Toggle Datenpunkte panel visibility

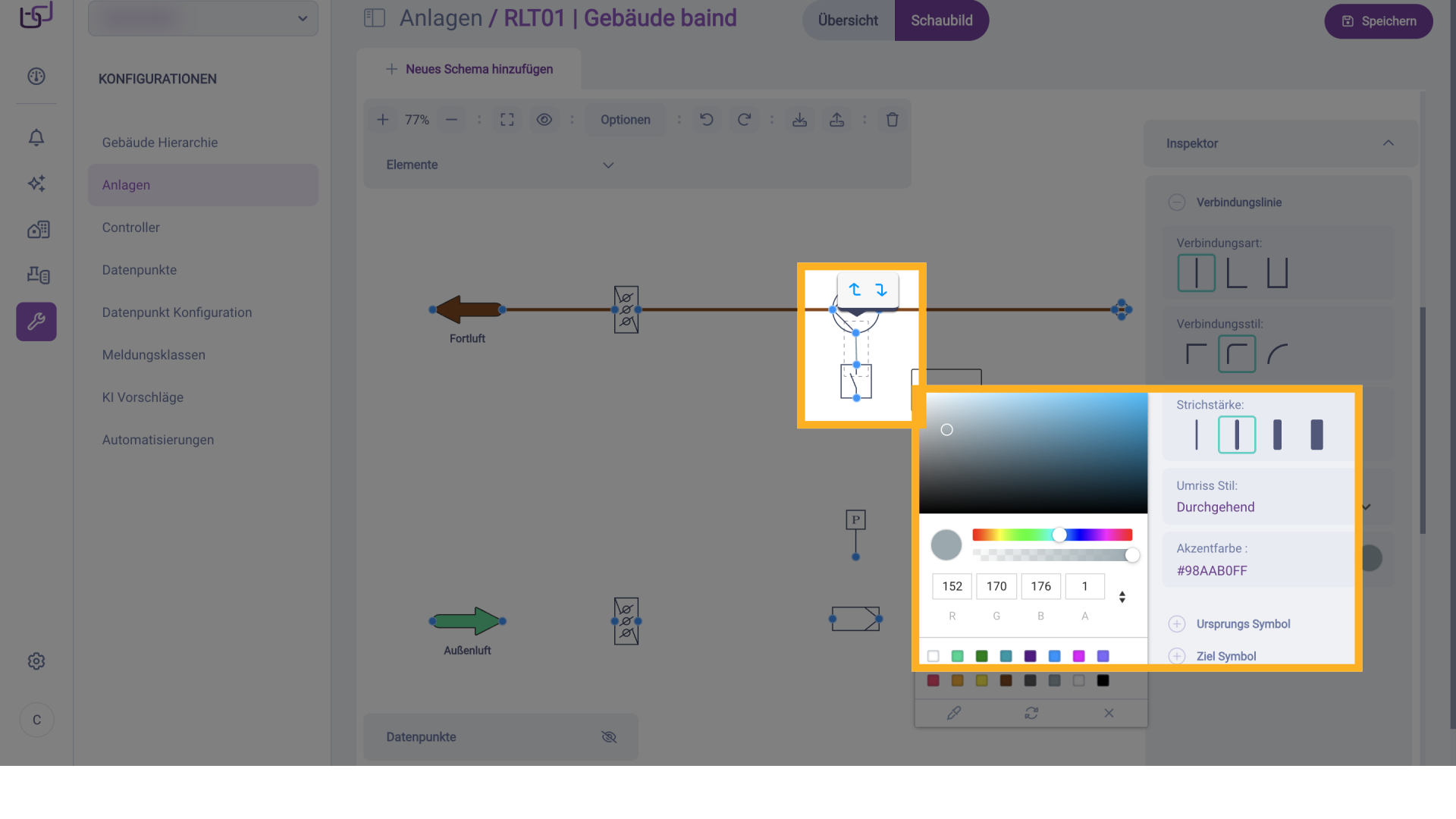pyautogui.click(x=608, y=737)
